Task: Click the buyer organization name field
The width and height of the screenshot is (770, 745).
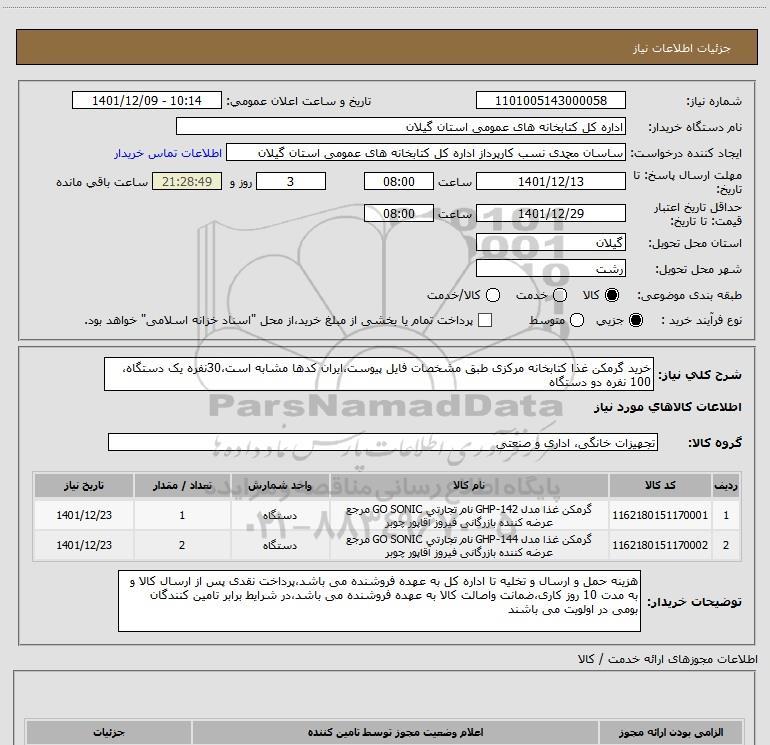Action: tap(401, 127)
